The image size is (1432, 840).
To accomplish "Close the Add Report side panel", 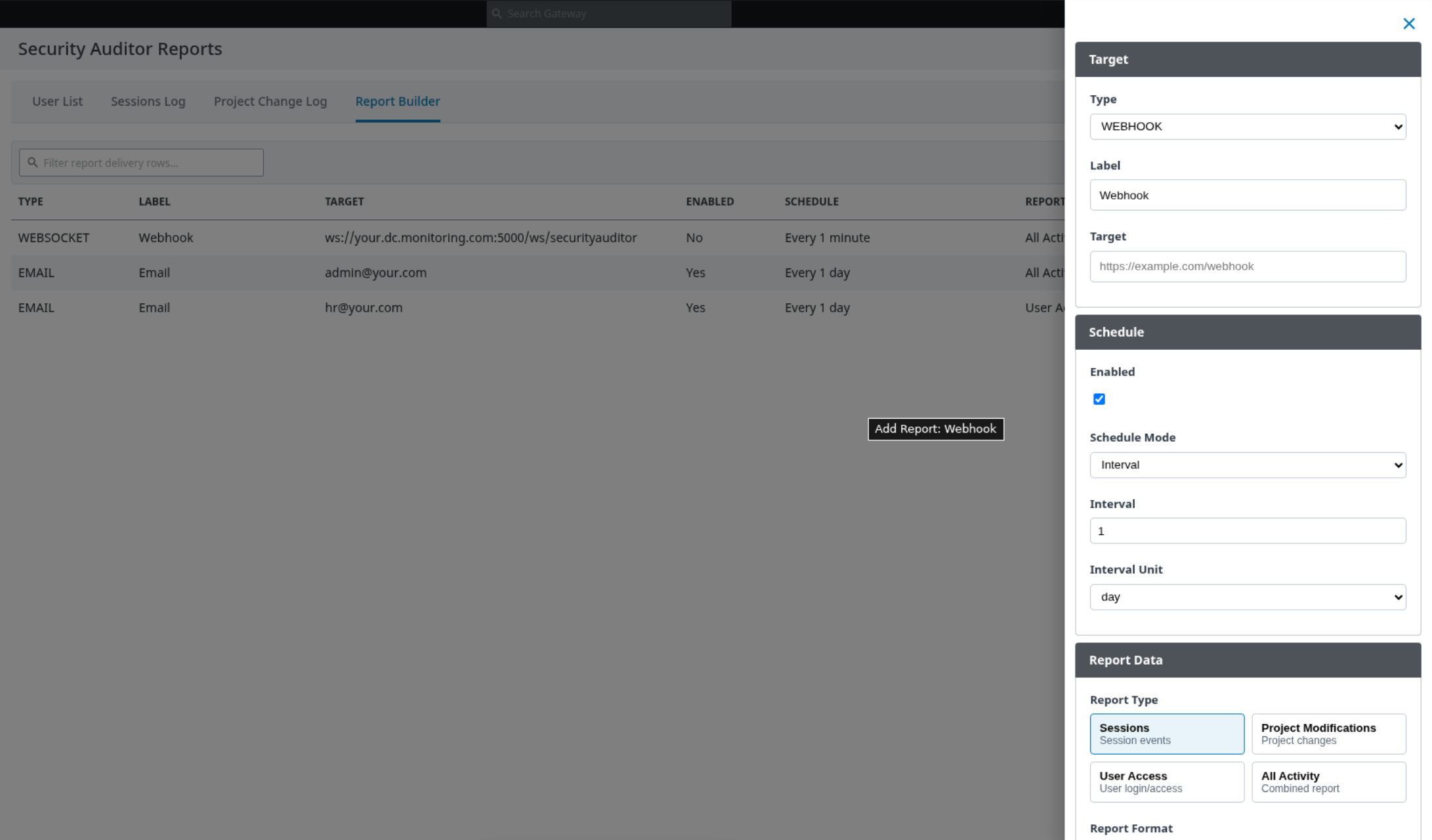I will (1408, 24).
